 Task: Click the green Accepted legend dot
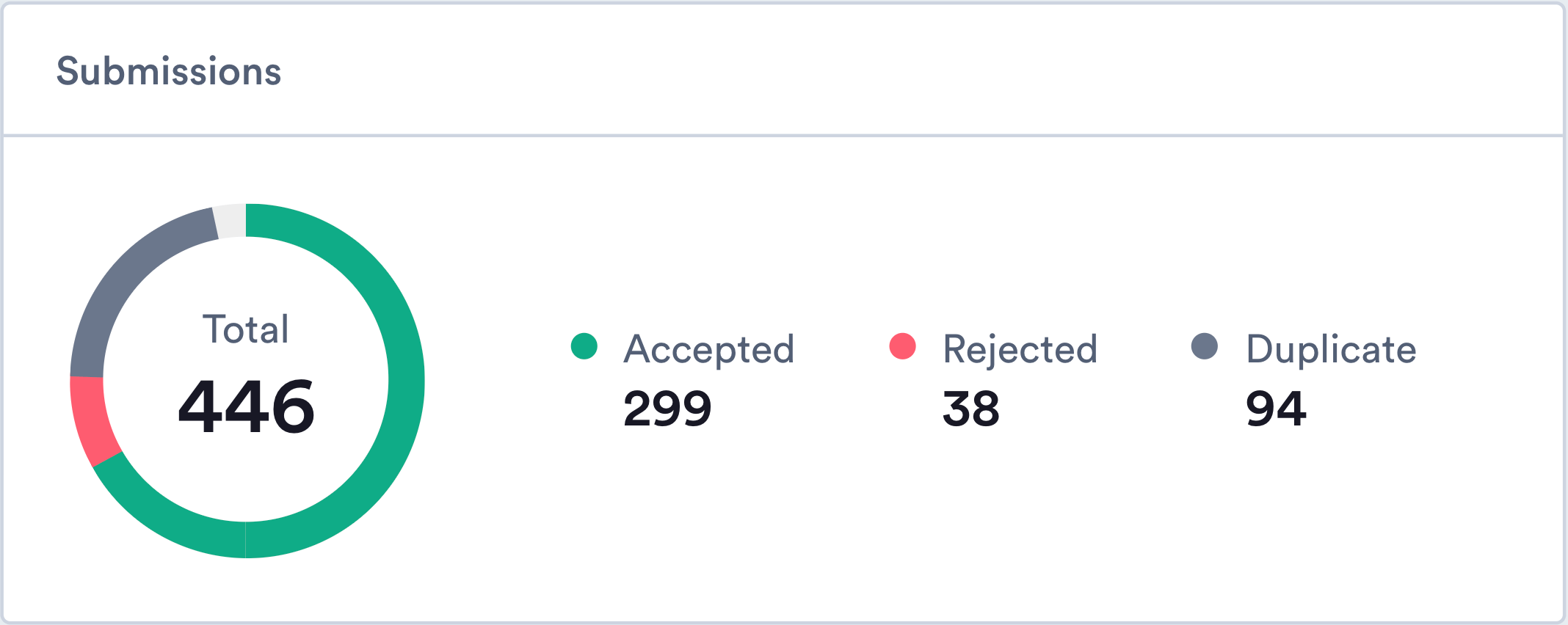pyautogui.click(x=584, y=346)
